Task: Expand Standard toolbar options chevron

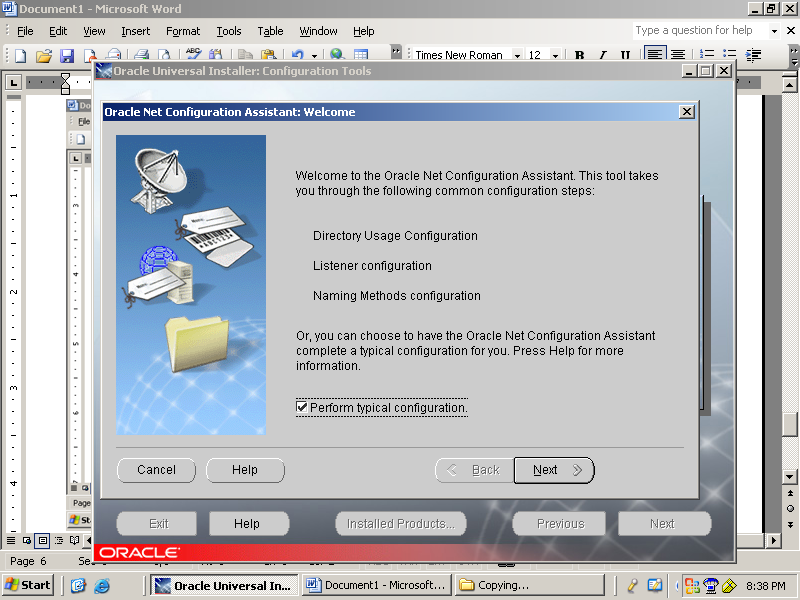Action: (x=396, y=52)
